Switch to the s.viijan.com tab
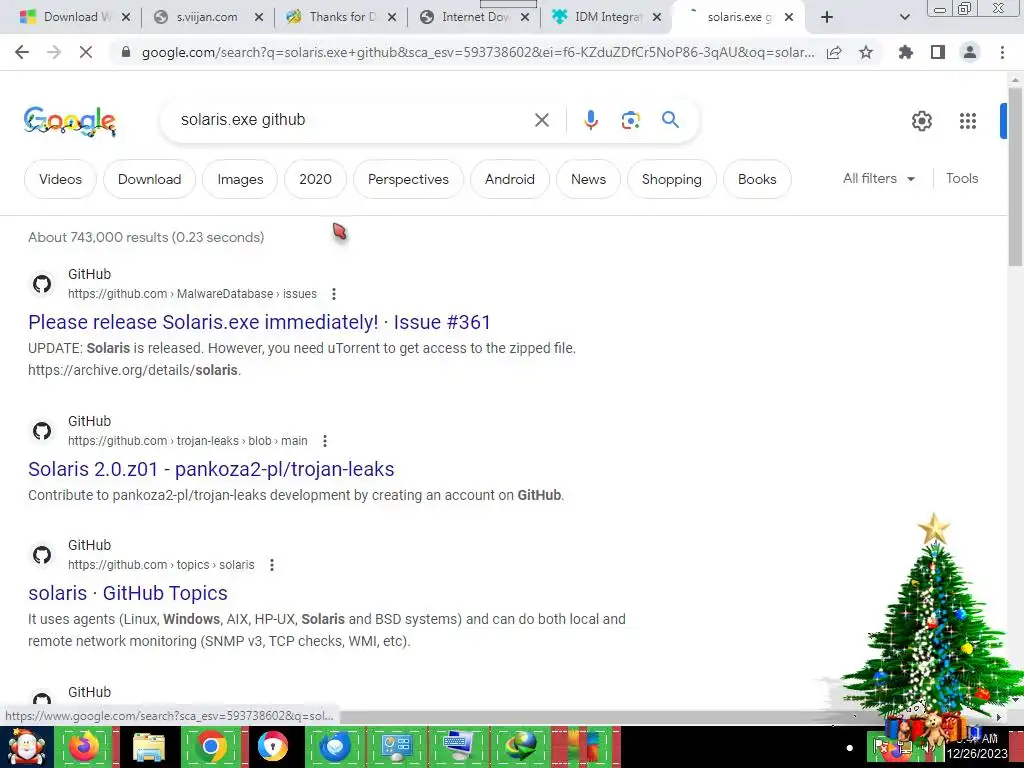Image resolution: width=1024 pixels, height=768 pixels. (206, 17)
